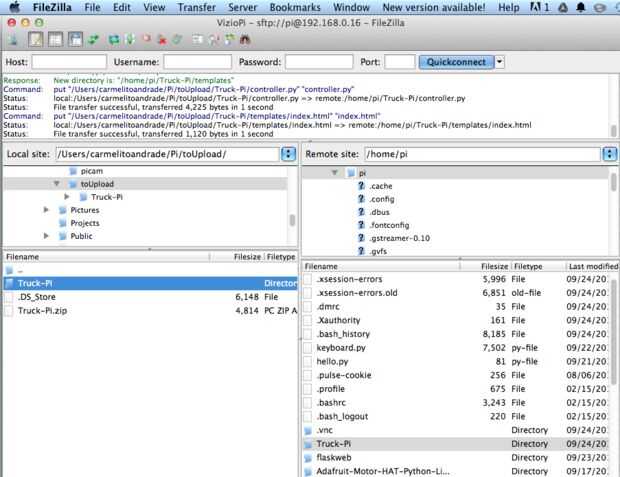
Task: Click the Host input field
Action: [69, 62]
